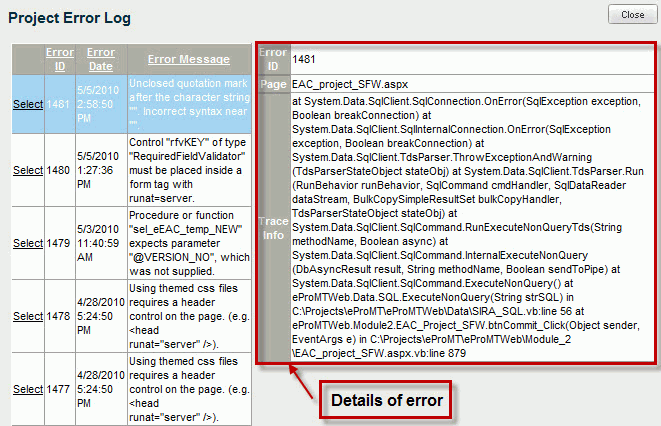Select the row for error 1481
Image resolution: width=661 pixels, height=426 pixels.
point(27,104)
